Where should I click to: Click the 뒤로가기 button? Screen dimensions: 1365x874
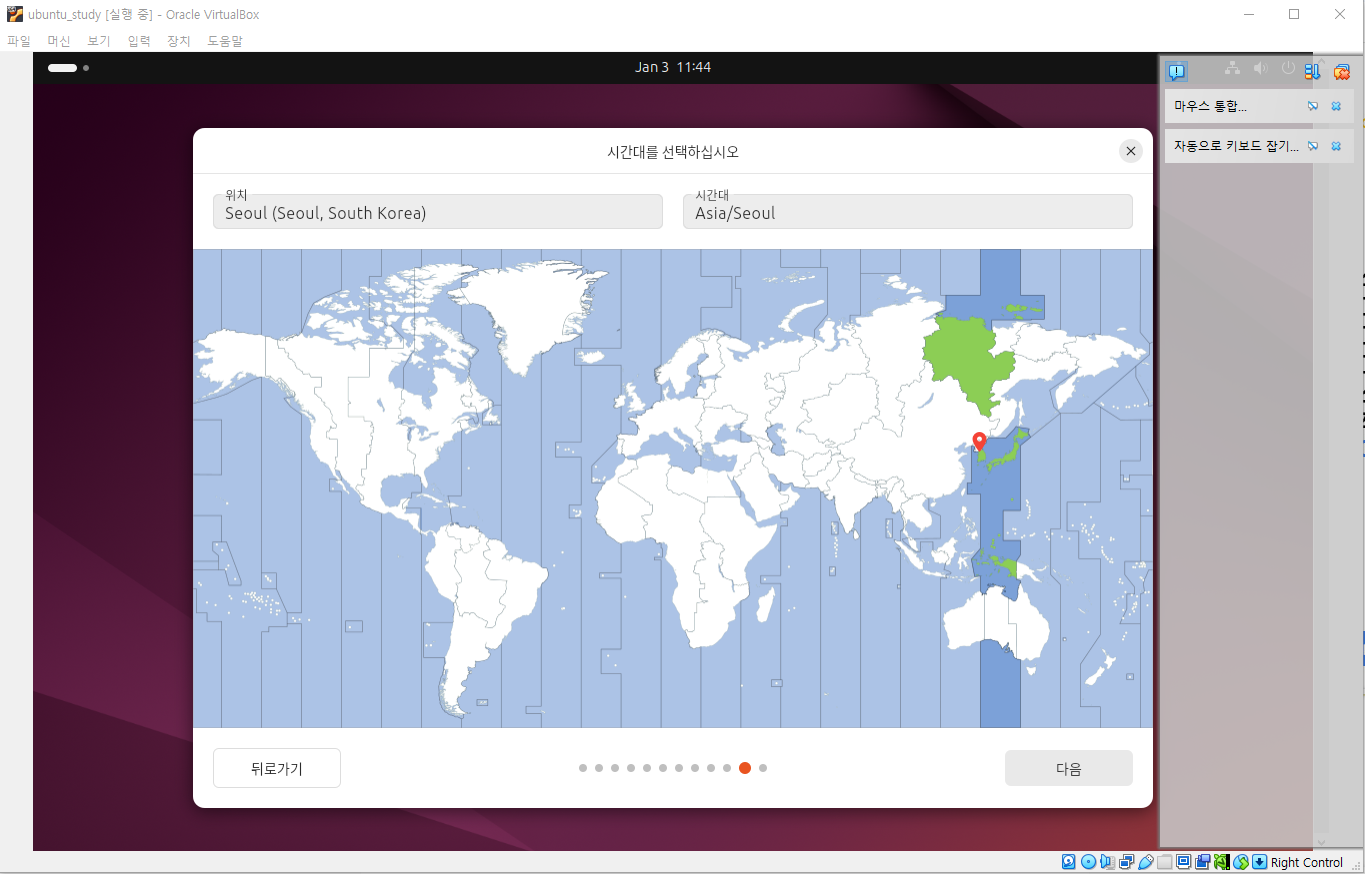(277, 768)
